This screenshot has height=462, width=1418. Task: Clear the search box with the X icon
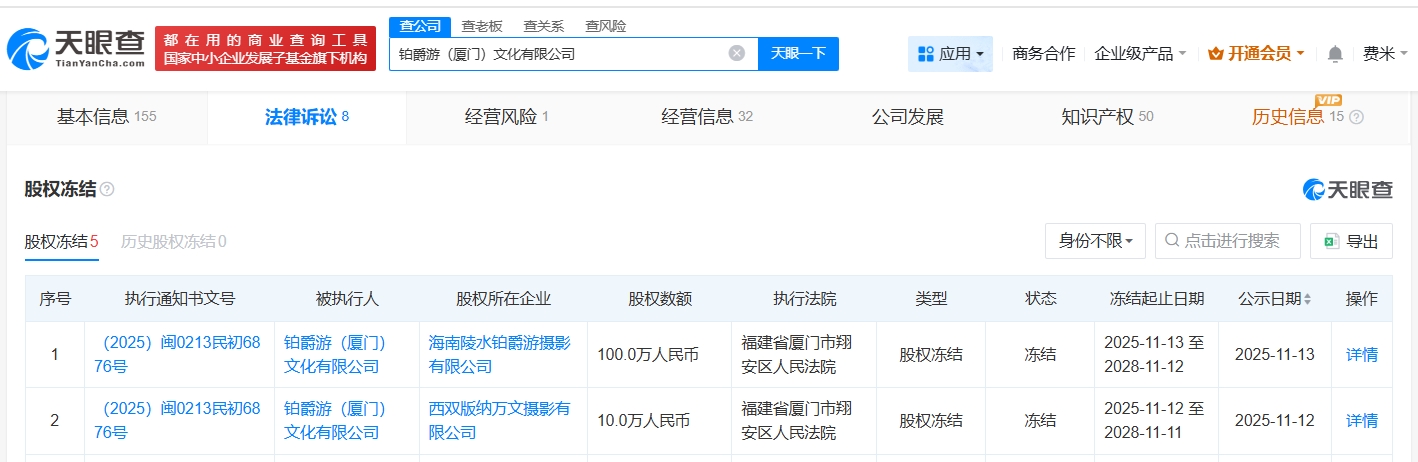(737, 53)
